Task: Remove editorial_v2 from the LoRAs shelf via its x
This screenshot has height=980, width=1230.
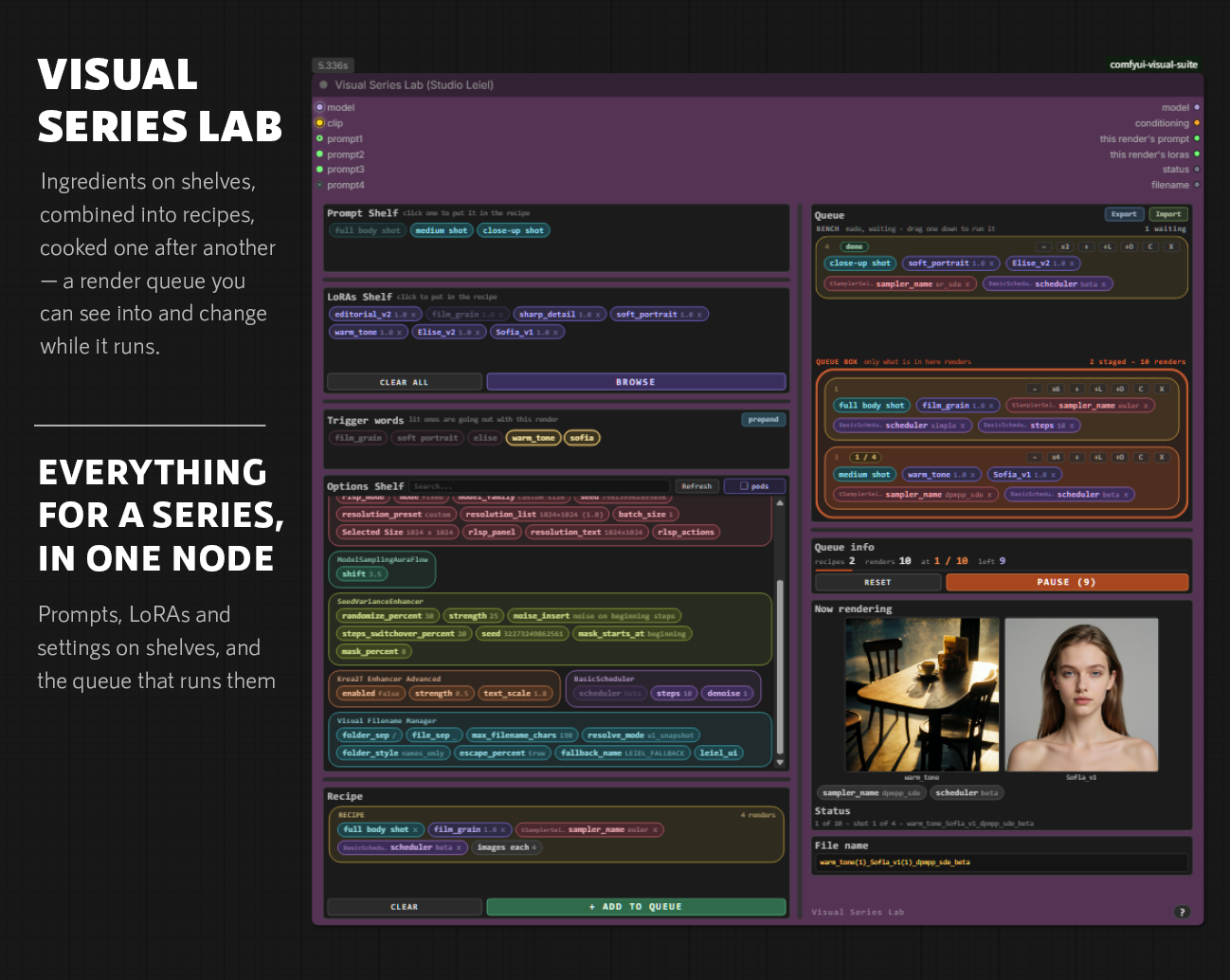Action: (413, 315)
